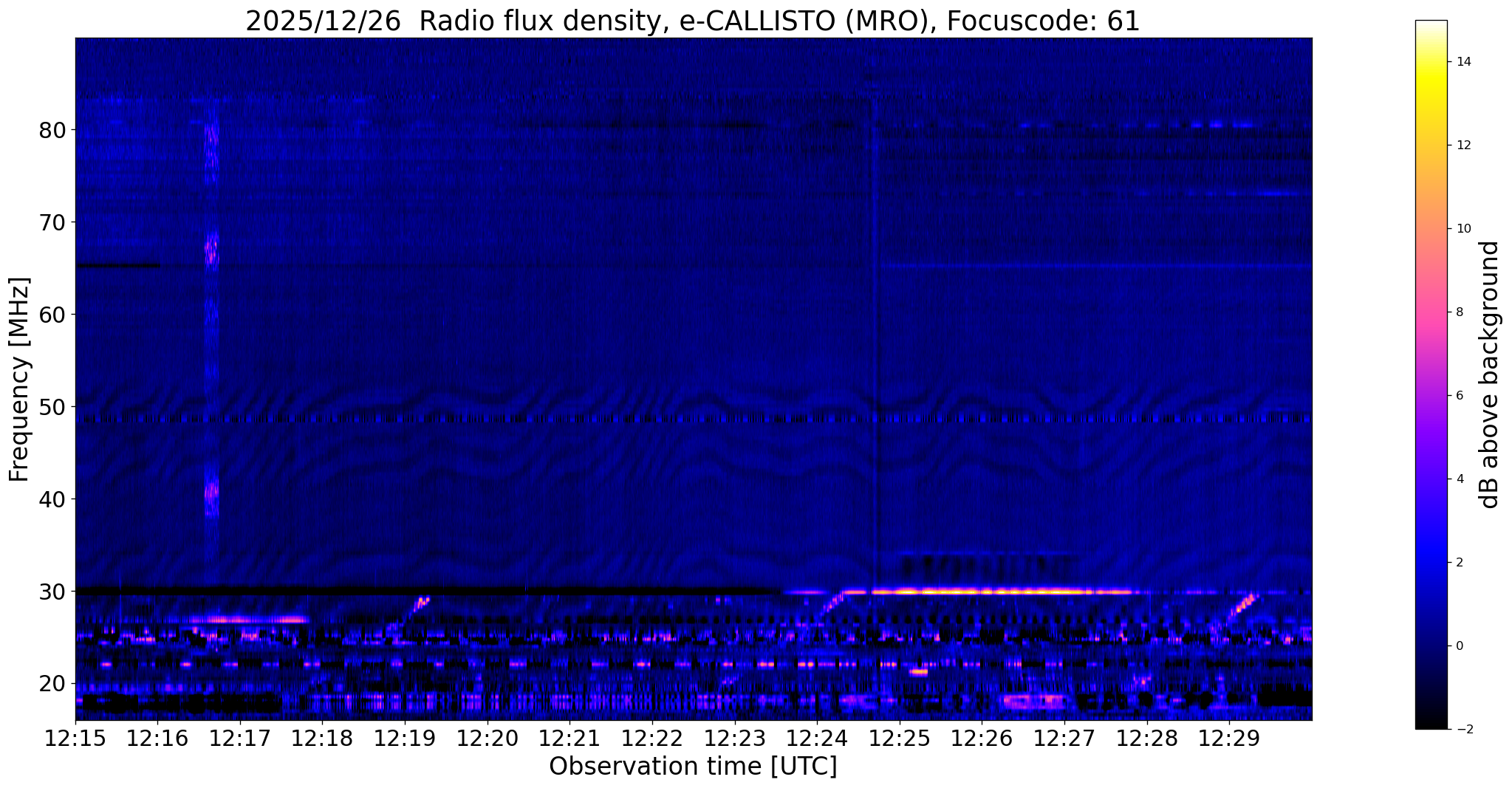Click the pink burst spot near 40 MHz
This screenshot has width=1512, height=788.
coord(211,493)
